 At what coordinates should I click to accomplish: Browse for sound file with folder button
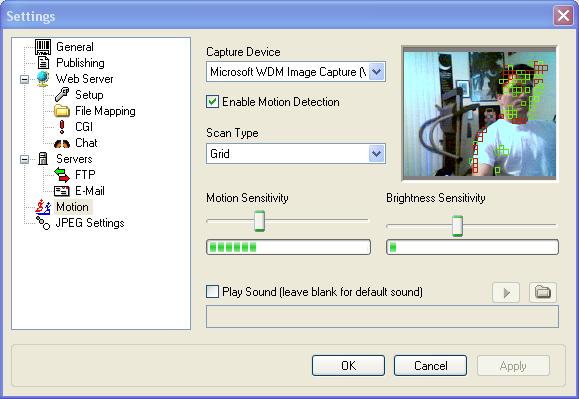542,292
